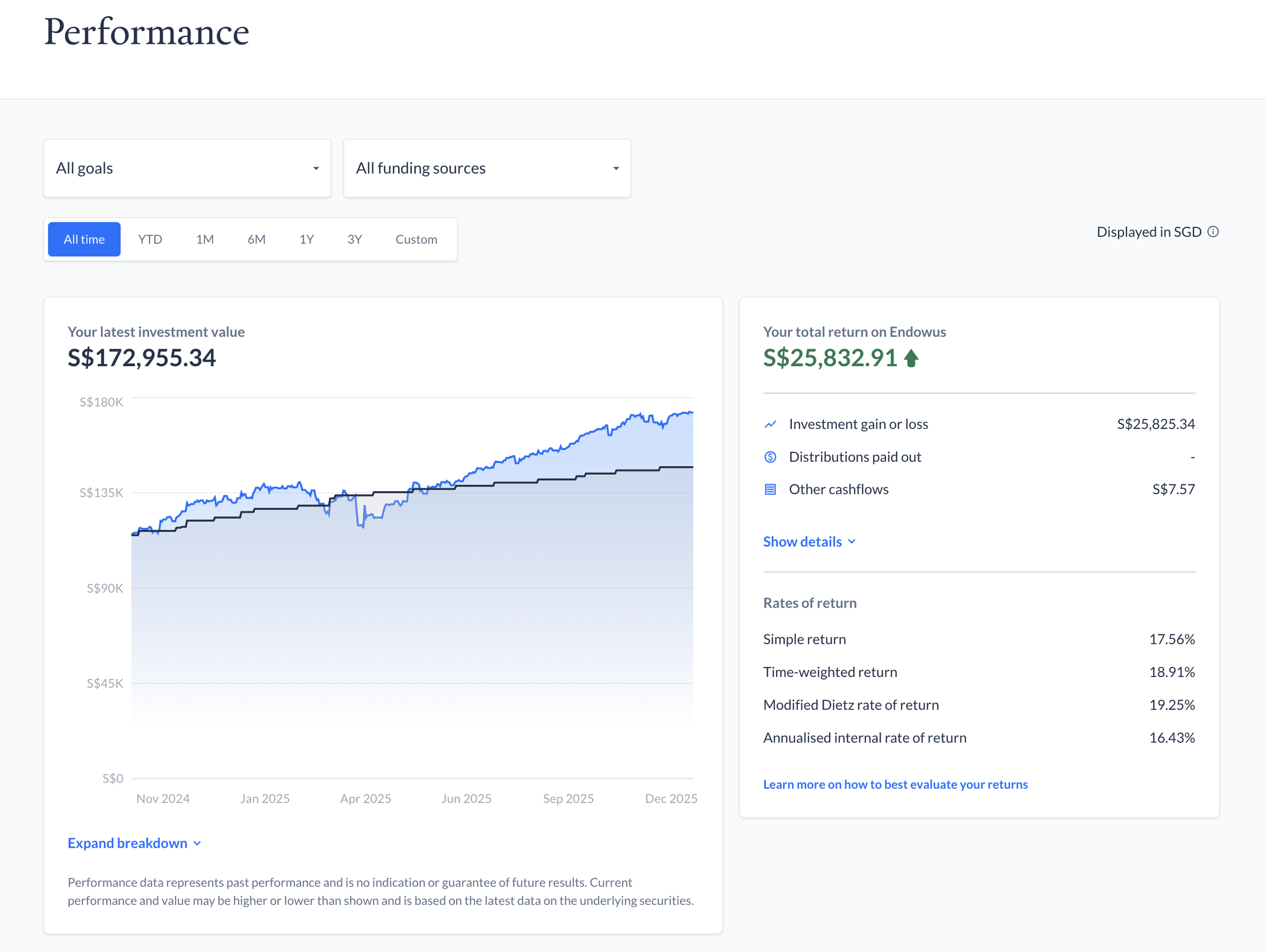The height and width of the screenshot is (952, 1265).
Task: Click the info icon beside Displayed in SGD
Action: 1213,232
